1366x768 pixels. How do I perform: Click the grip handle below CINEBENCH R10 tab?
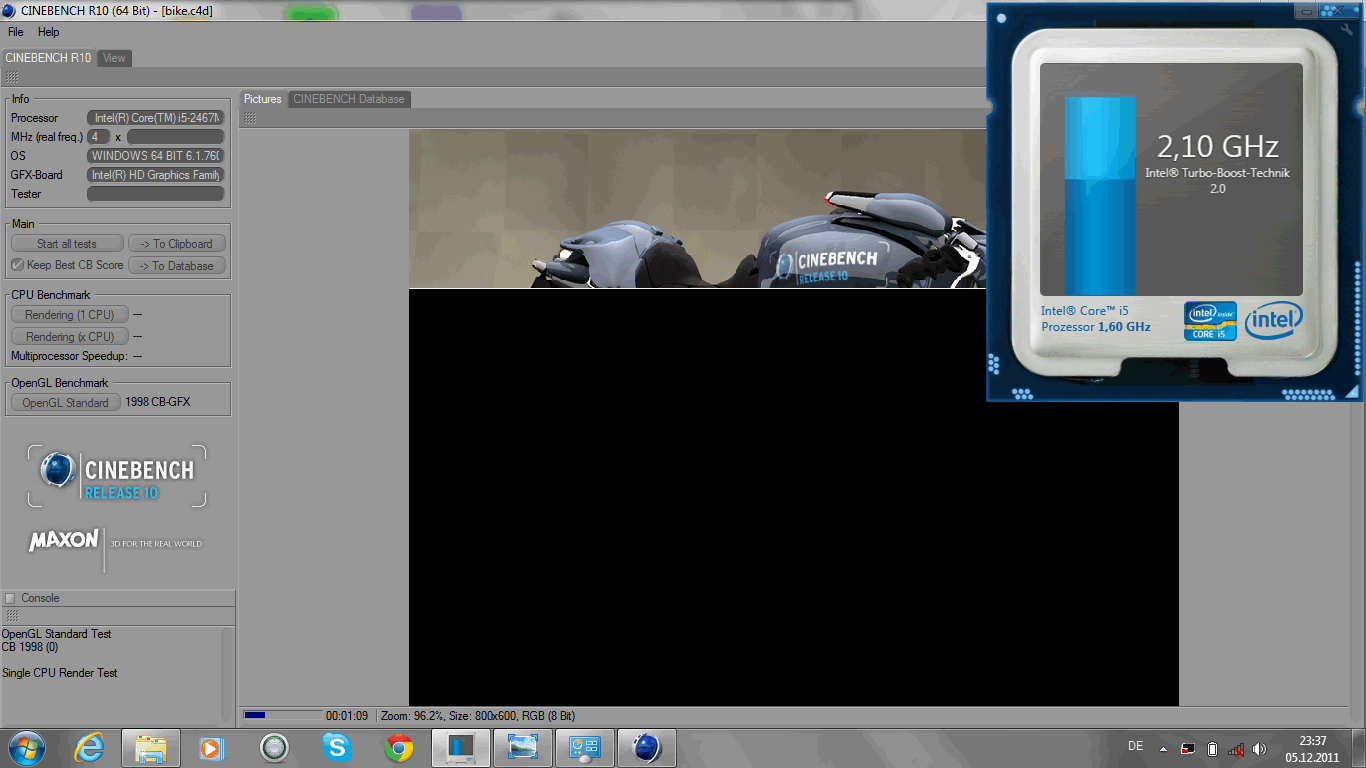tap(11, 77)
